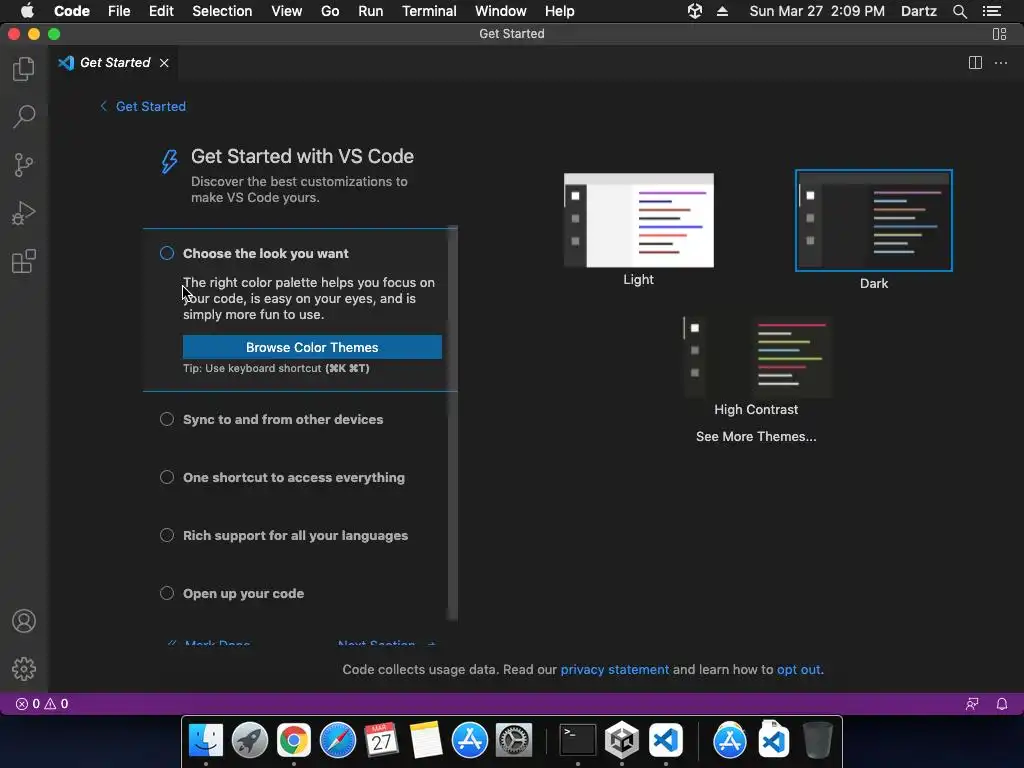Open Source Control view

(24, 165)
